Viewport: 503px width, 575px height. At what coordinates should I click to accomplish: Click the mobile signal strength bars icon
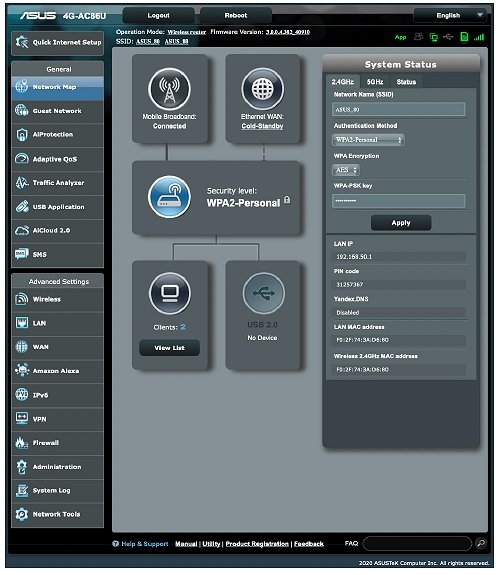click(x=479, y=37)
